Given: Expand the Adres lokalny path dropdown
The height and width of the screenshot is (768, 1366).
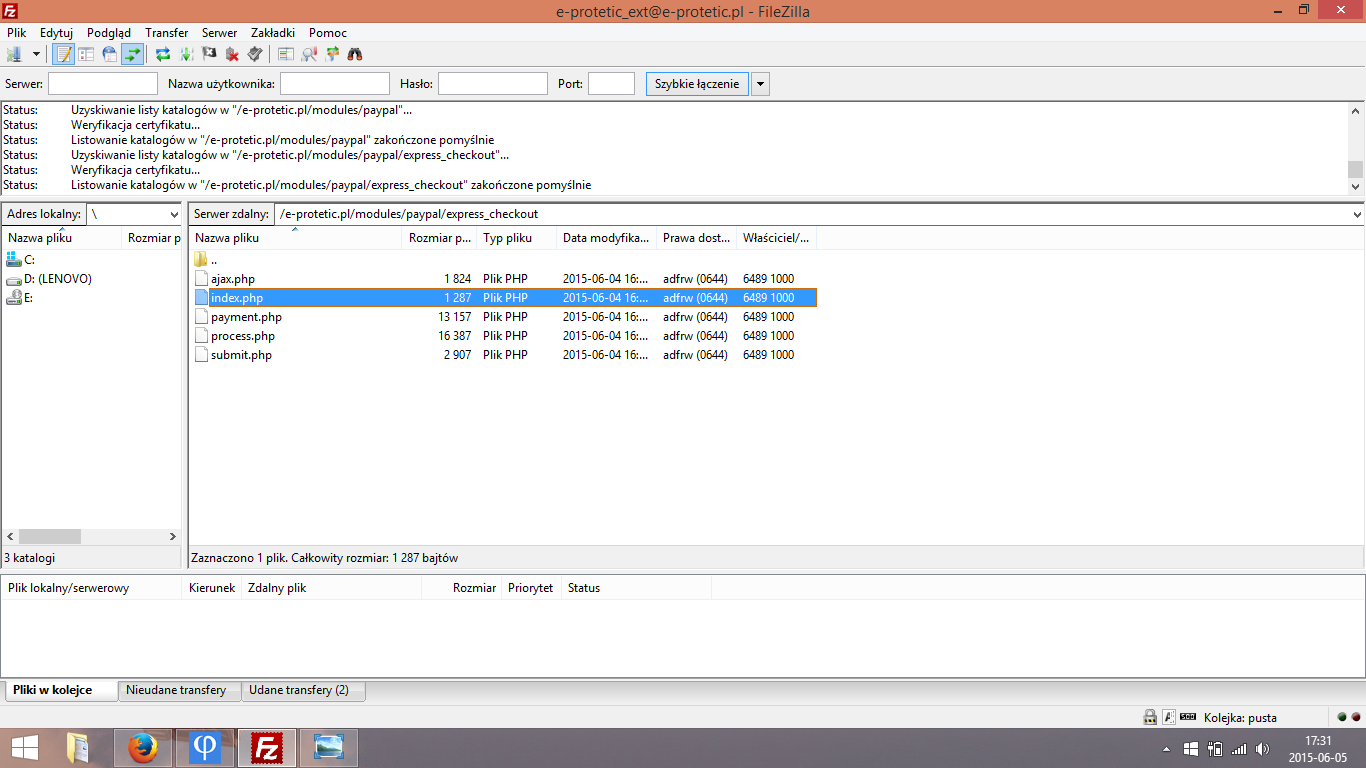Looking at the screenshot, I should [175, 214].
